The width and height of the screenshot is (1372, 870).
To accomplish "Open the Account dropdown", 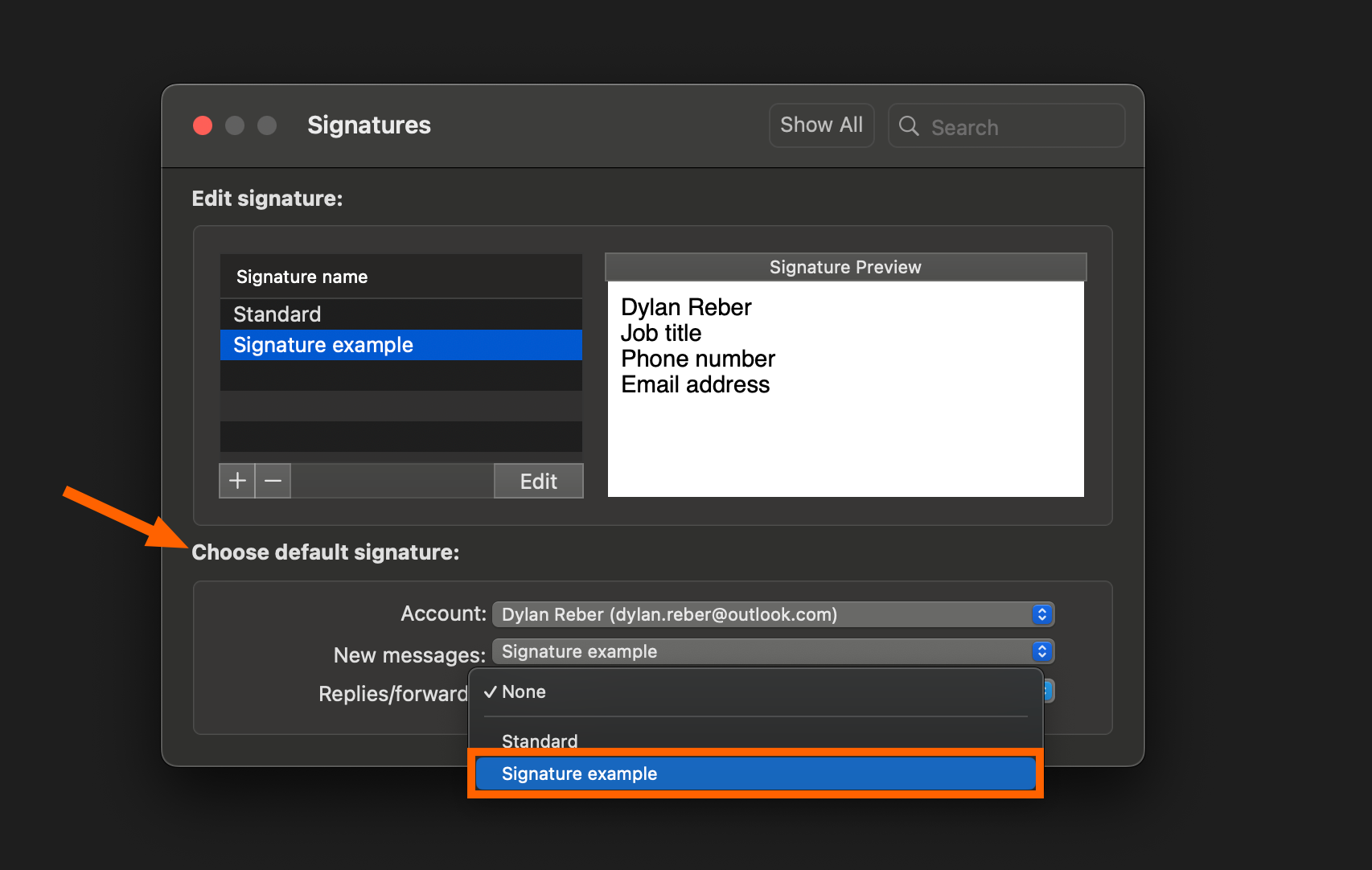I will pos(773,614).
